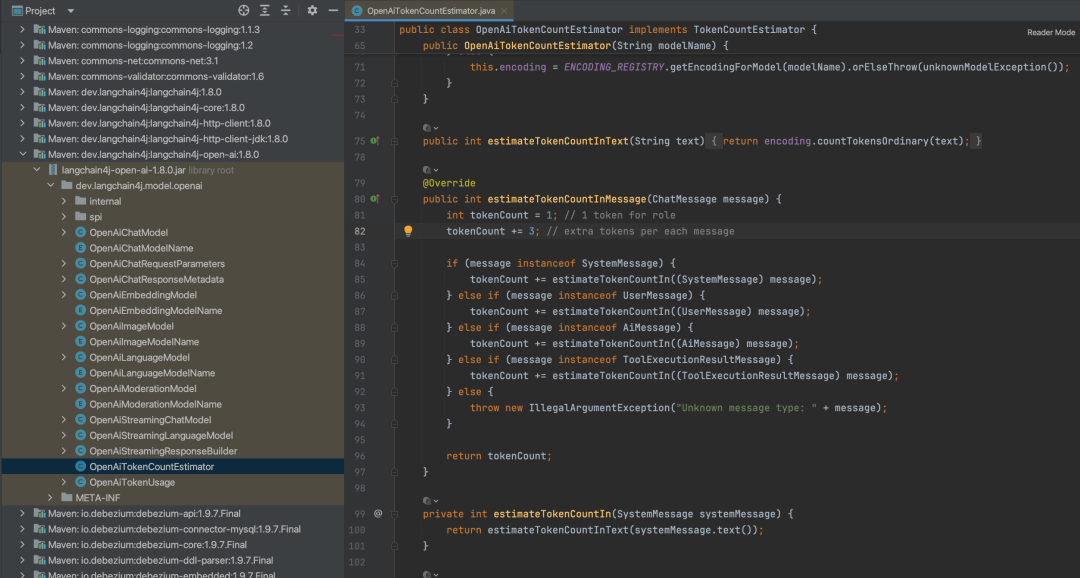
Task: Click ENCODING_REGISTRY on line 71
Action: point(614,68)
